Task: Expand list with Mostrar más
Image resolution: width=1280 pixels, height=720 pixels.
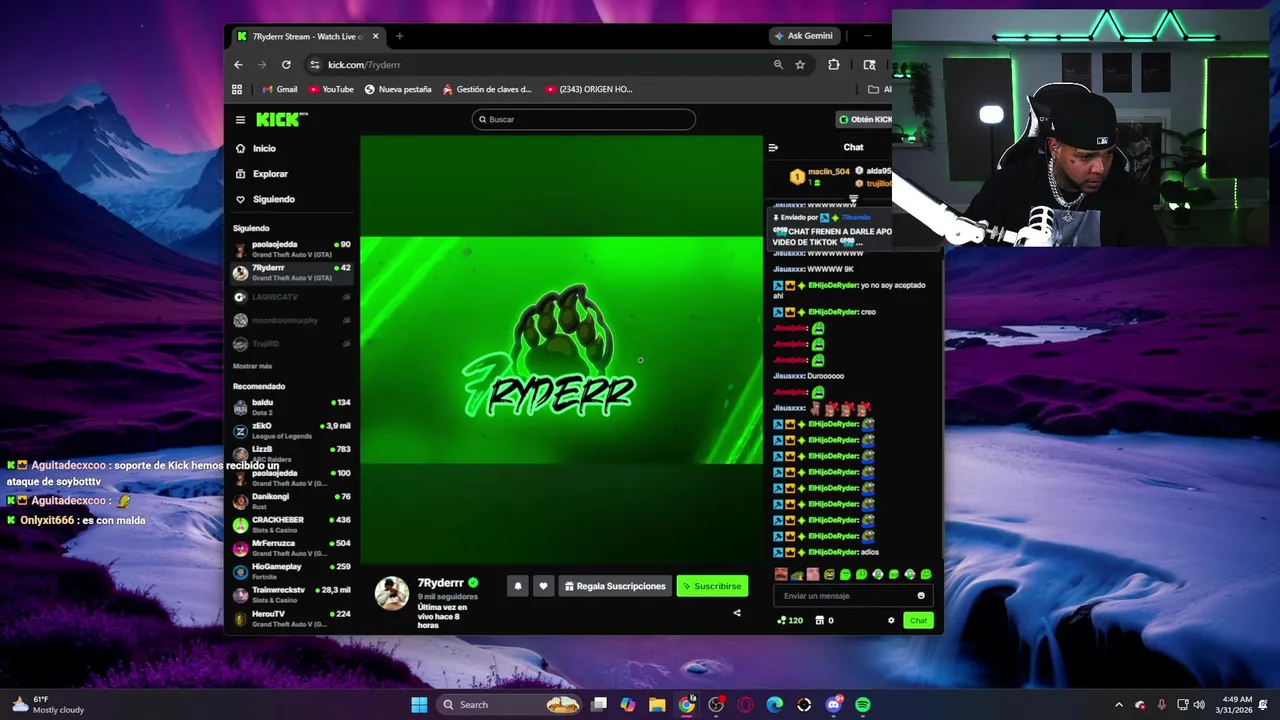Action: [252, 366]
